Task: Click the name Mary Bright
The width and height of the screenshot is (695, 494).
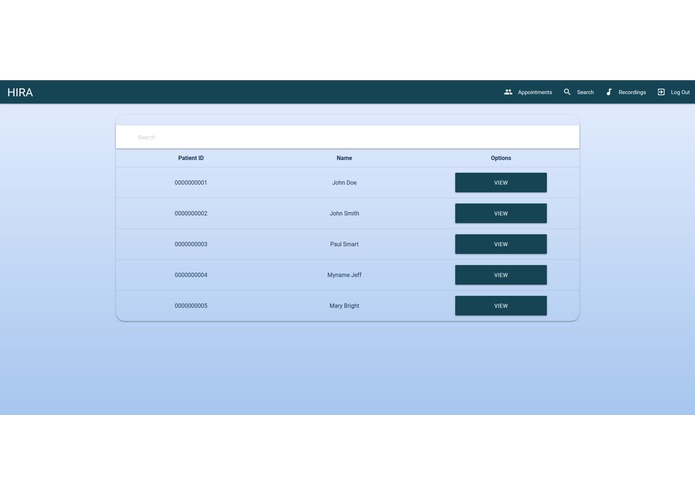Action: click(x=344, y=306)
